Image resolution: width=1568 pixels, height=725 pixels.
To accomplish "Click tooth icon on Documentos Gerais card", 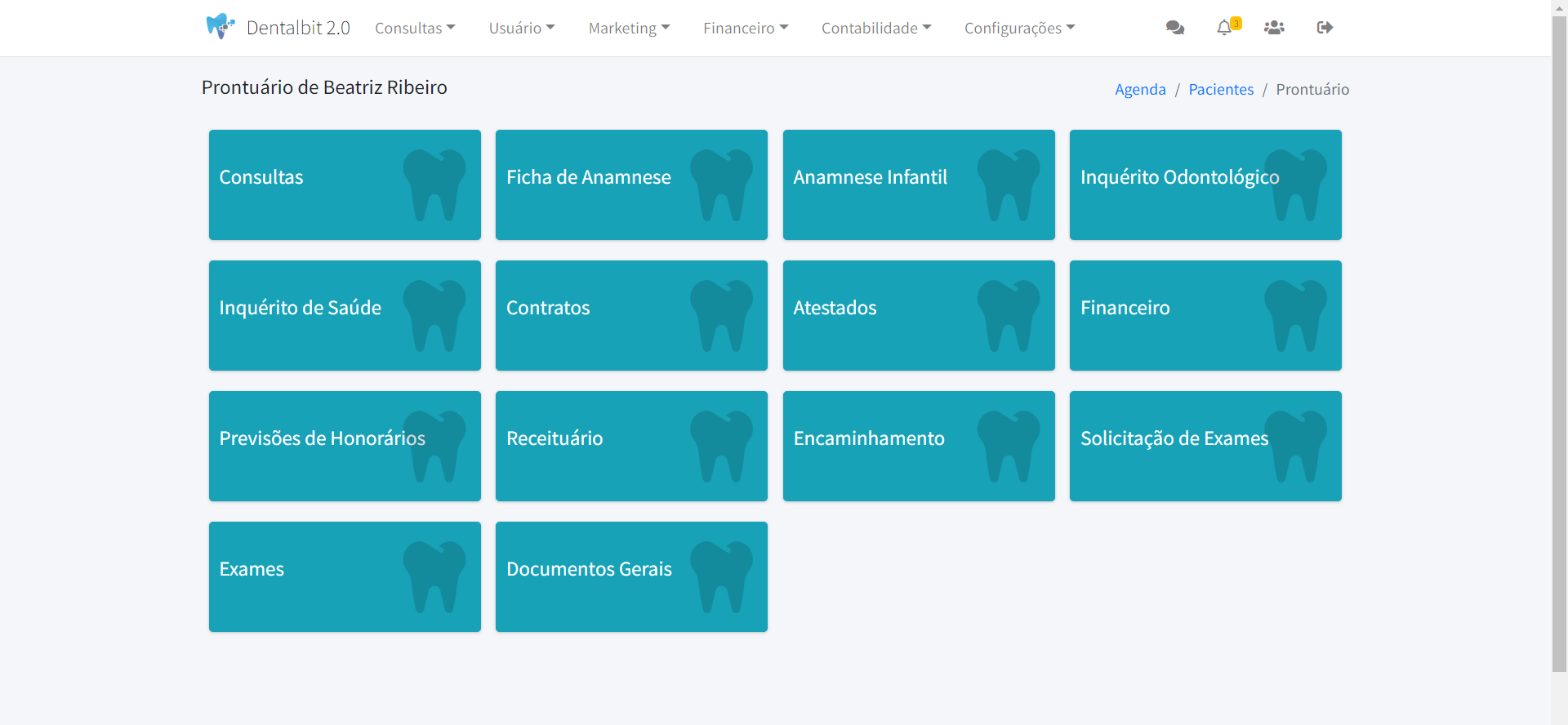I will point(721,577).
